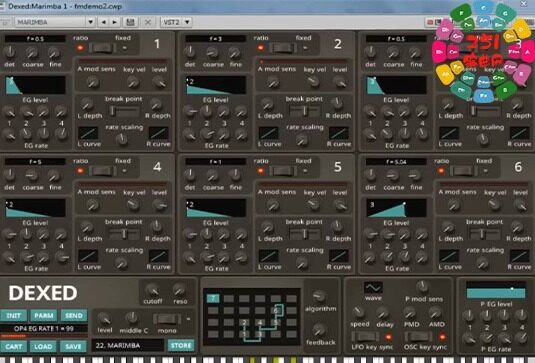The height and width of the screenshot is (363, 535).
Task: Click operator 1 EG envelope display
Action: 35,85
